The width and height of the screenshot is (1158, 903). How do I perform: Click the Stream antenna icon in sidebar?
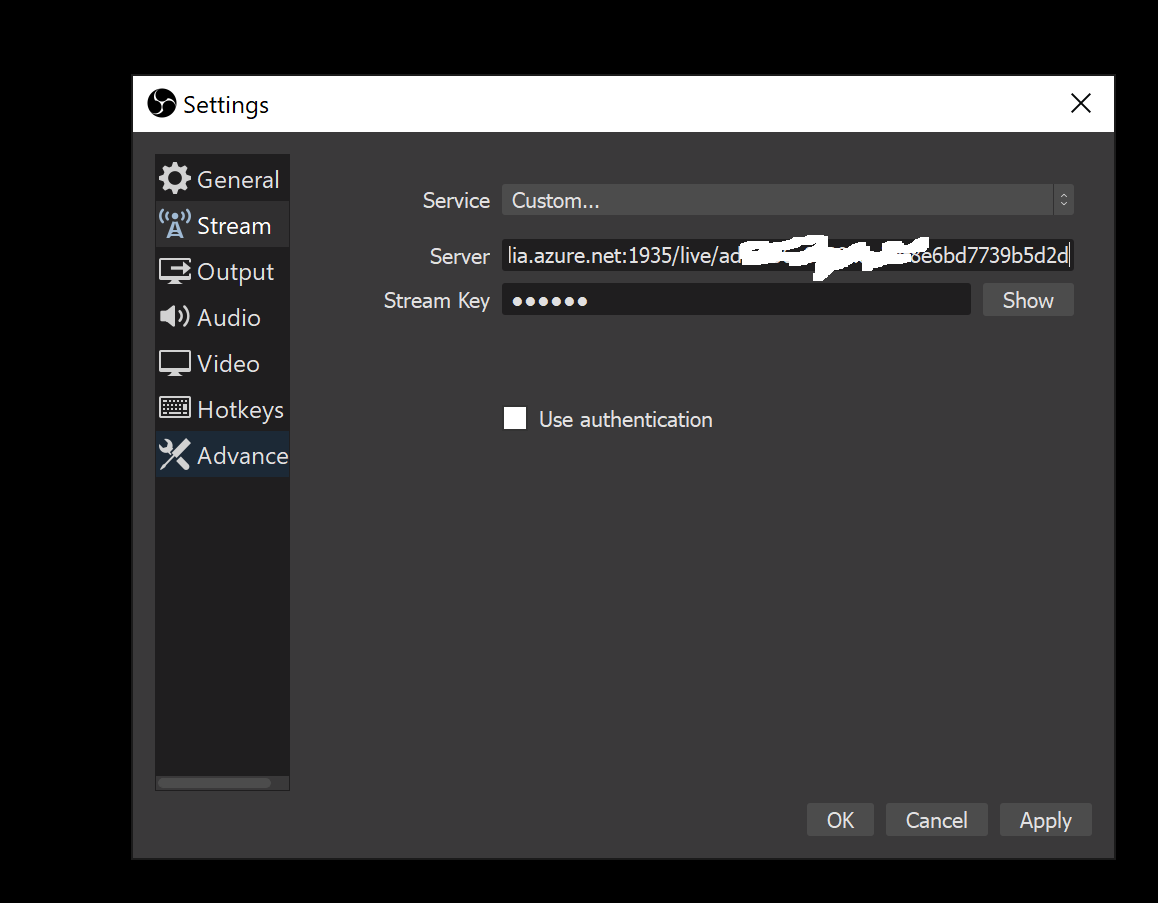[175, 225]
